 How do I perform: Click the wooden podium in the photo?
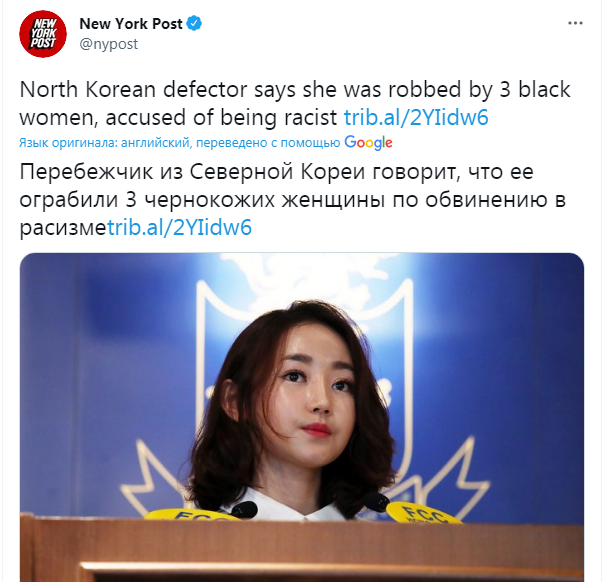pyautogui.click(x=302, y=549)
